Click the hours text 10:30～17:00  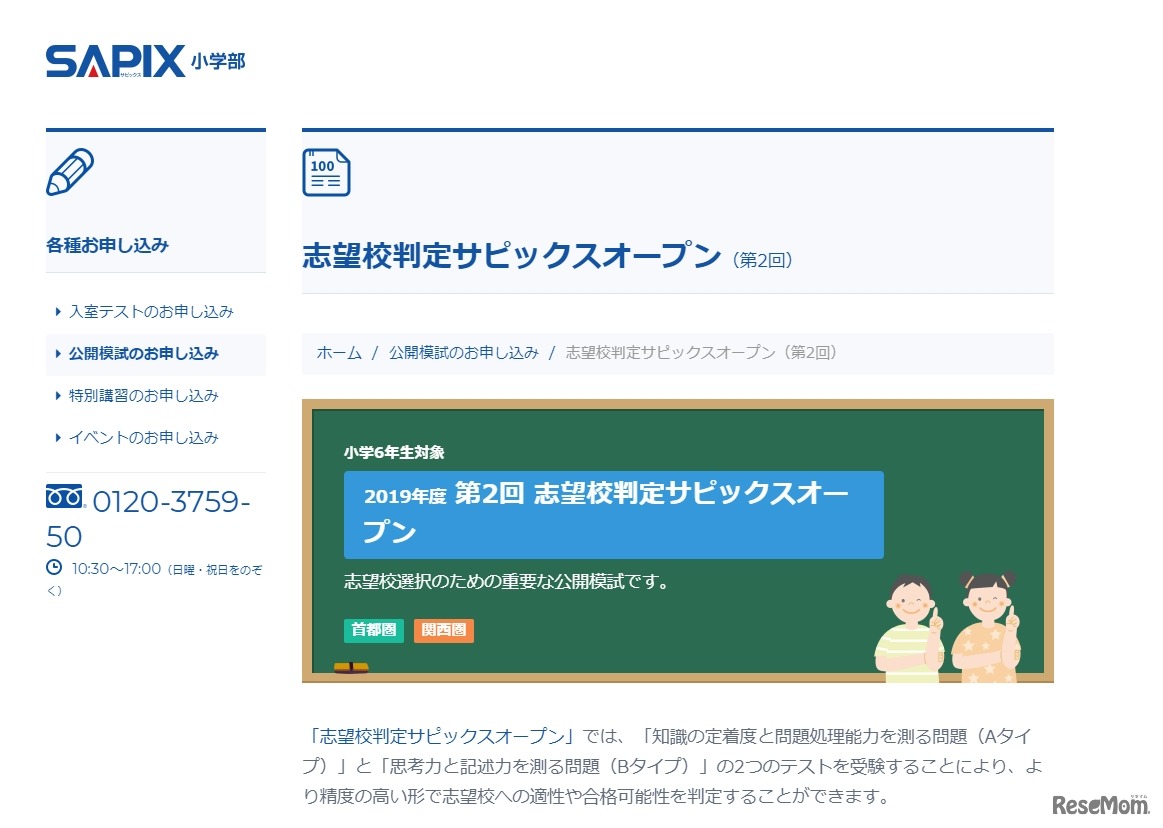[116, 569]
